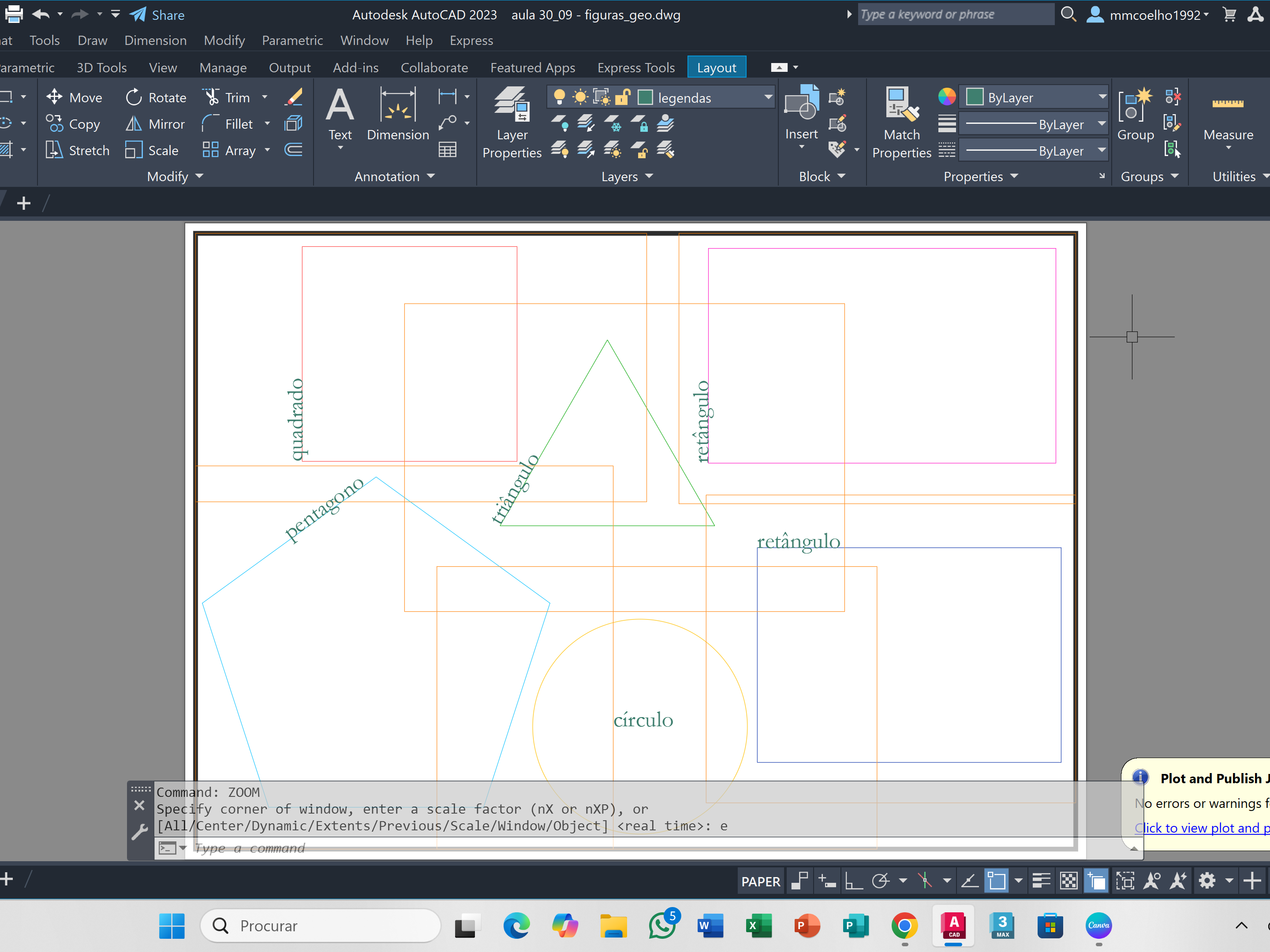The image size is (1270, 952).
Task: Toggle the lightbulb on/off for legendas layer
Action: tap(559, 97)
